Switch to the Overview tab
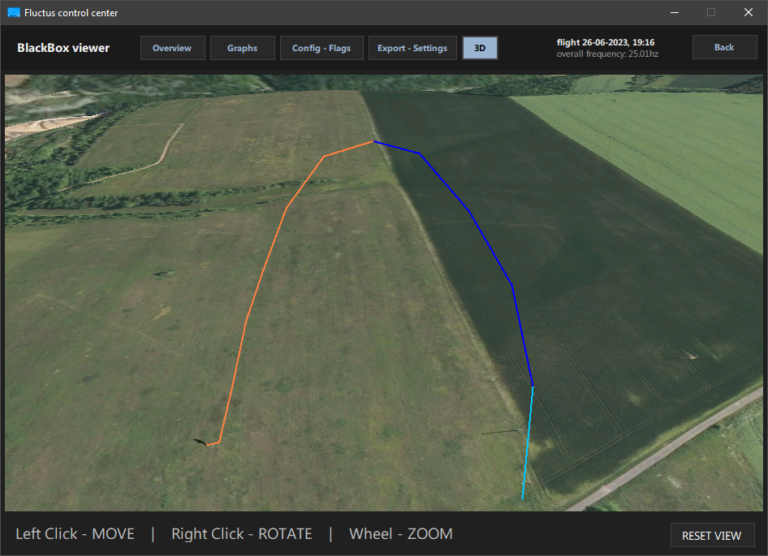 (172, 48)
